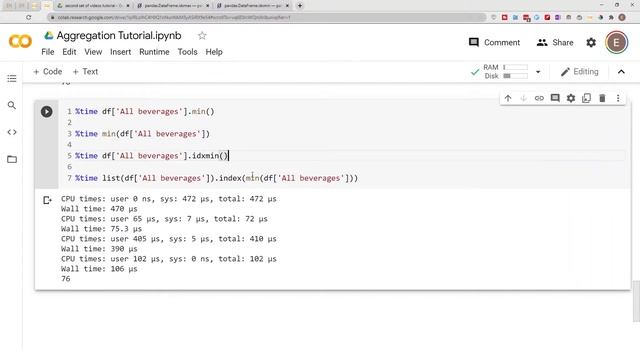This screenshot has width=640, height=360.
Task: Open the File menu
Action: point(48,52)
